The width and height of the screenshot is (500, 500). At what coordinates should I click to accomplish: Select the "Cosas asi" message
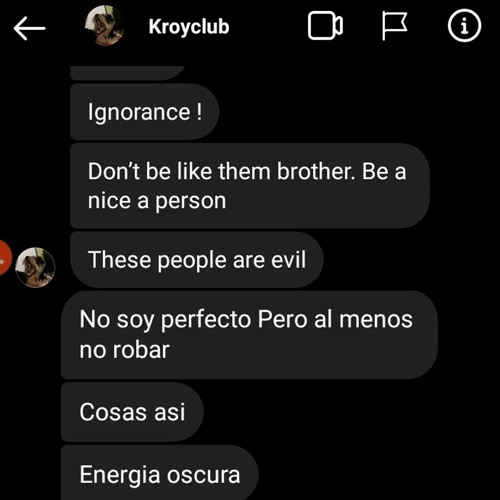(x=132, y=412)
